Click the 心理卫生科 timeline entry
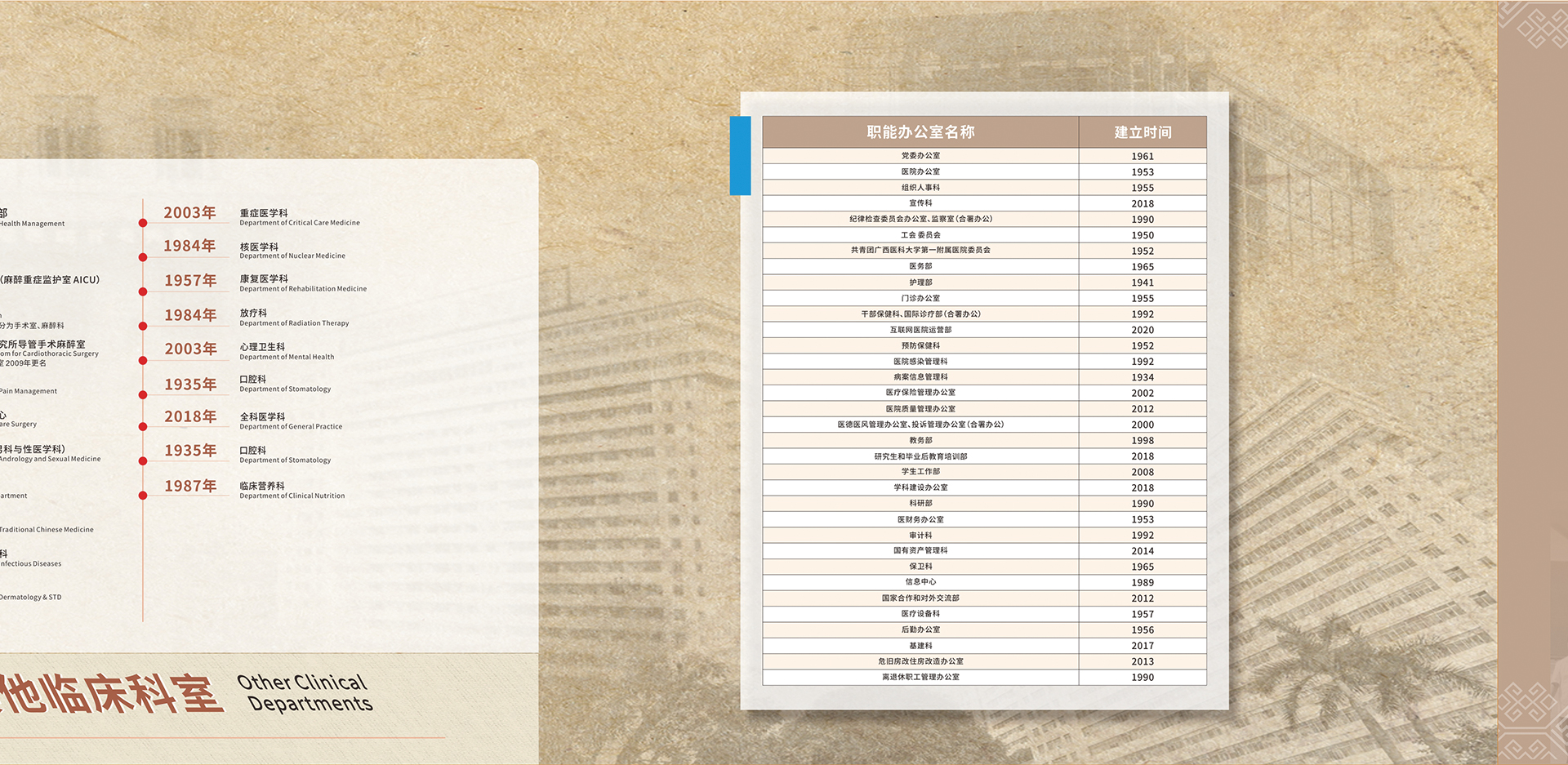The height and width of the screenshot is (765, 1568). point(262,347)
